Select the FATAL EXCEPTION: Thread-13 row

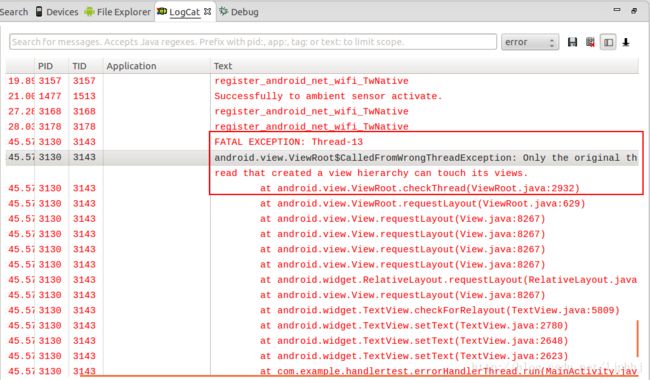pos(322,142)
